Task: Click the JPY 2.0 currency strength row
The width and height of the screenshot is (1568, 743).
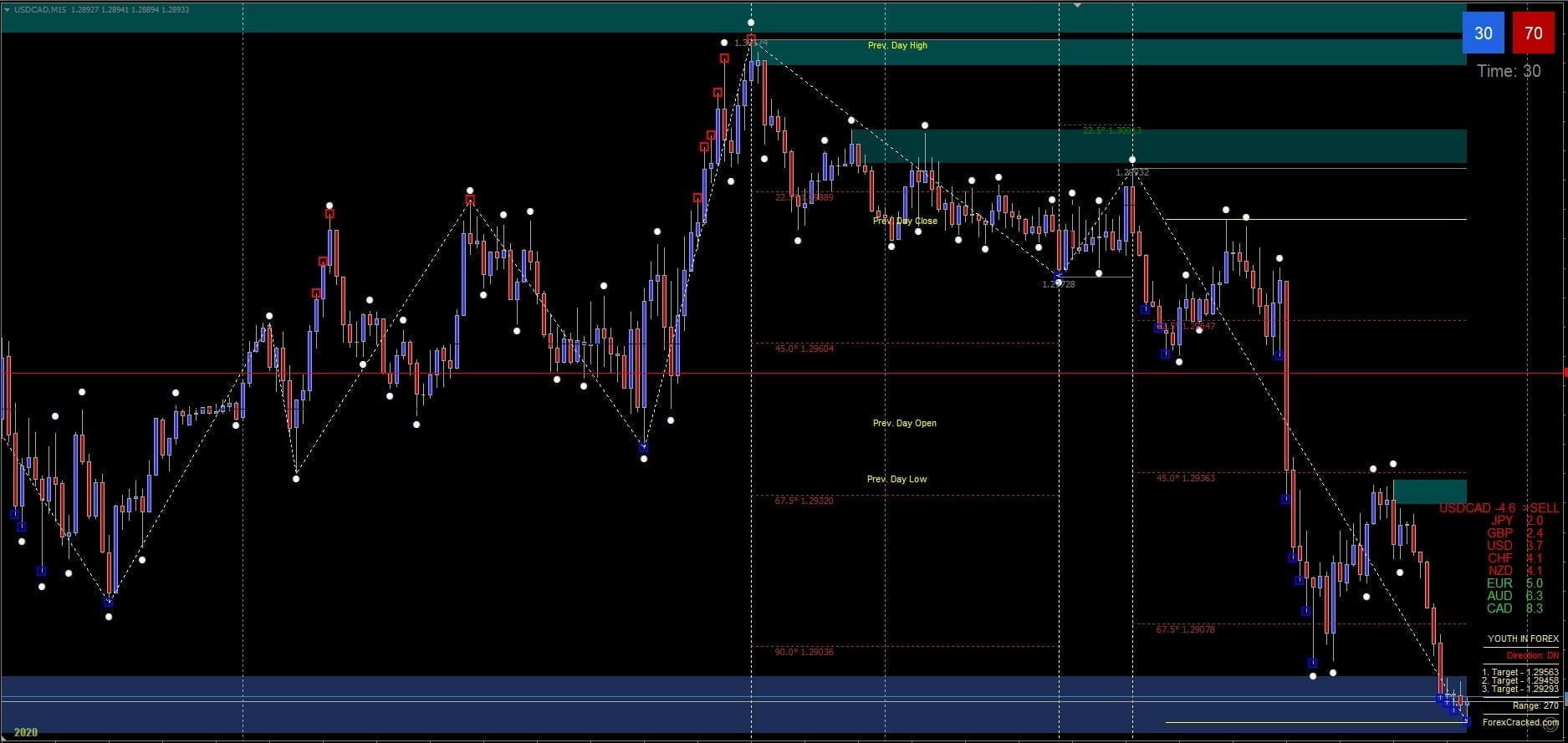Action: click(1514, 521)
